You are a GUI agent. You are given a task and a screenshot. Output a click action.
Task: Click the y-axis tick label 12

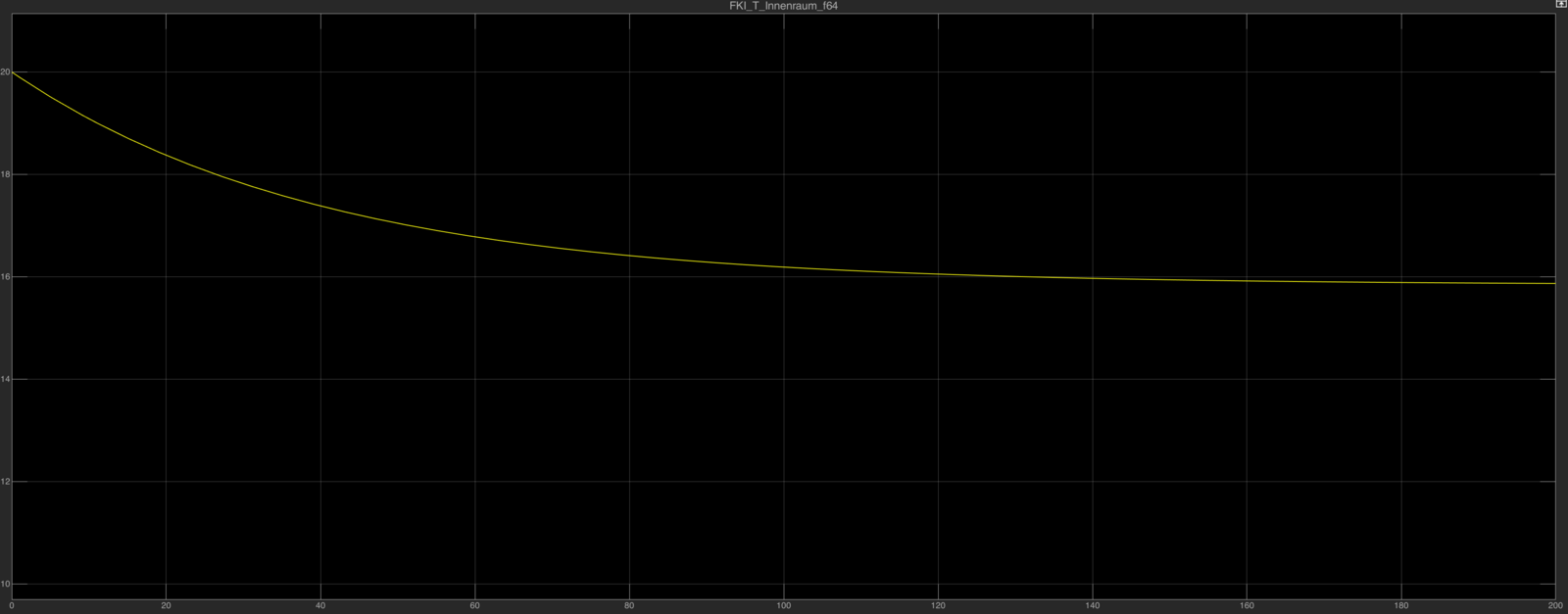pyautogui.click(x=5, y=482)
